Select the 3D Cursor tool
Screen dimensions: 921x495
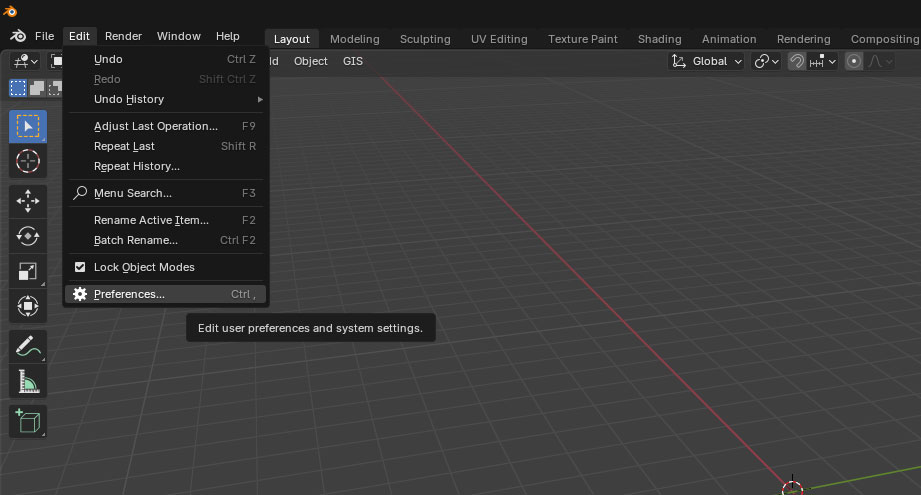coord(28,161)
